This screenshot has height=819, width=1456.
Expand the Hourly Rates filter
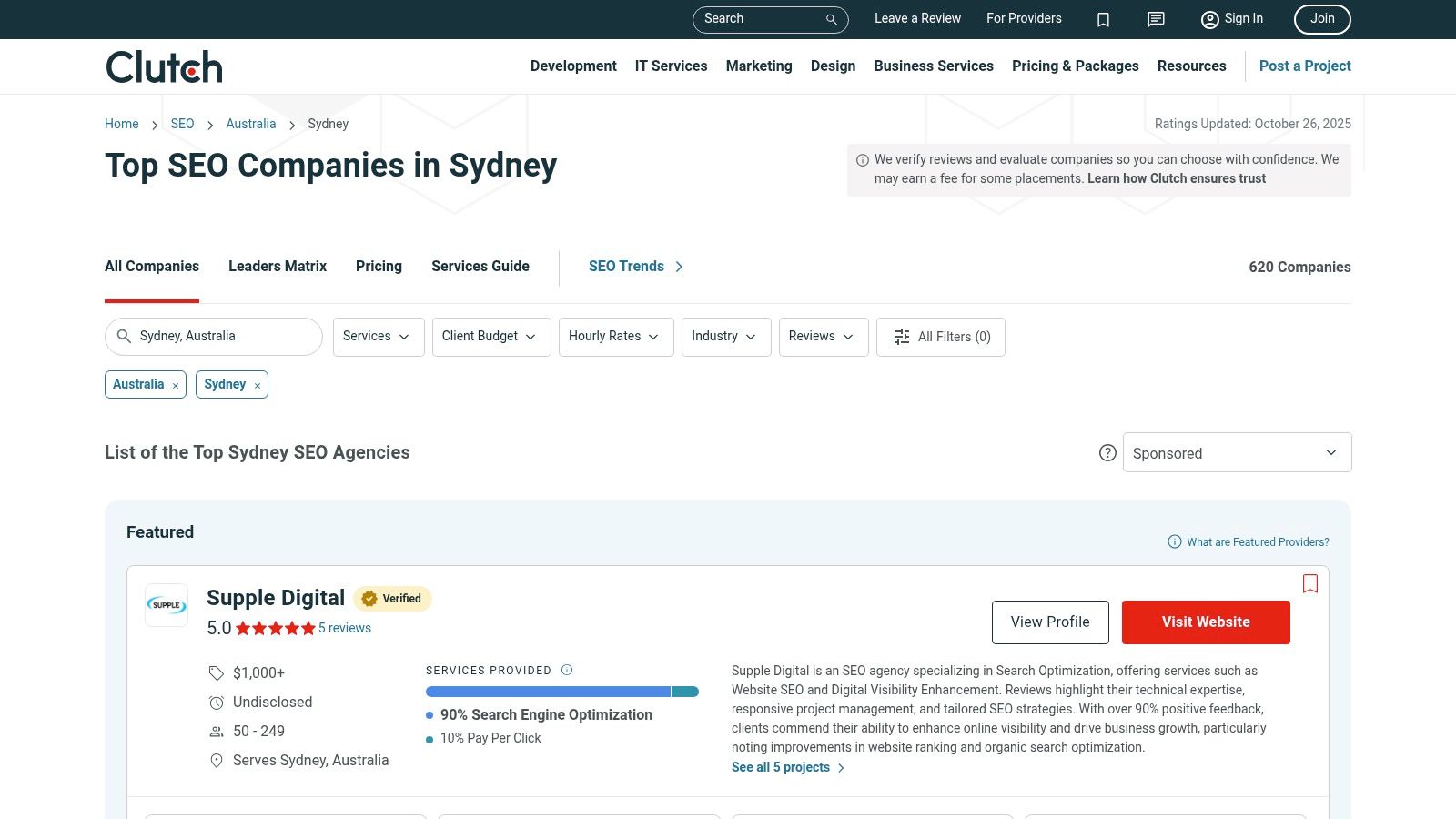click(x=615, y=337)
